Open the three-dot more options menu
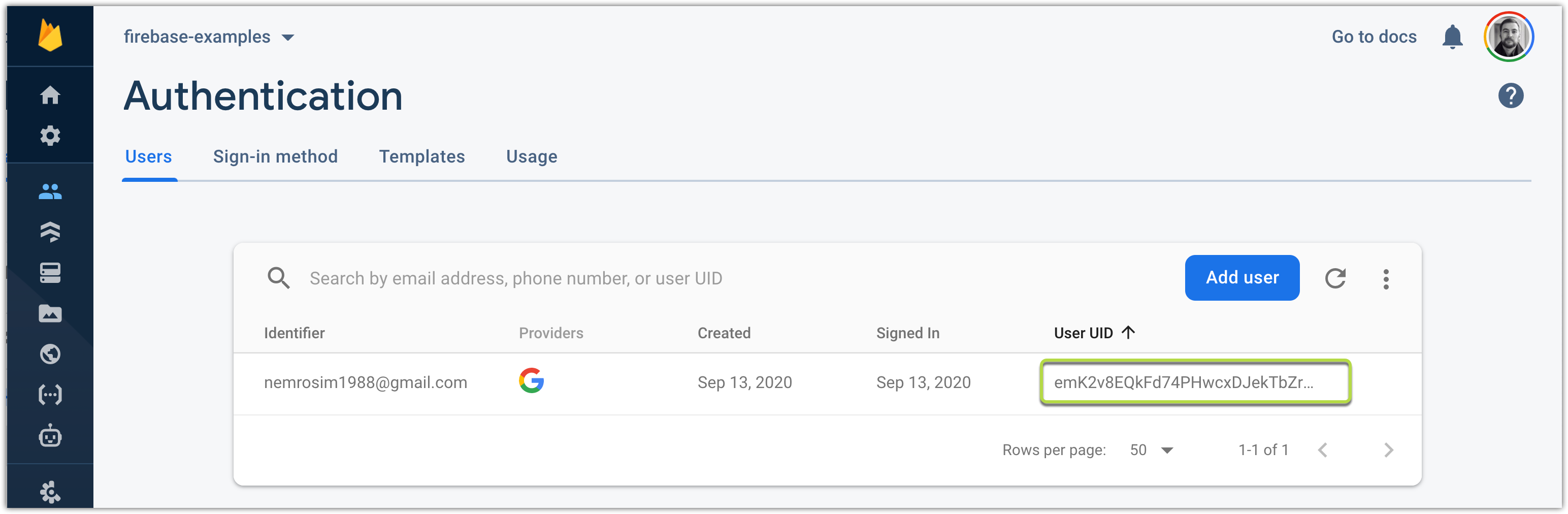 (x=1386, y=279)
